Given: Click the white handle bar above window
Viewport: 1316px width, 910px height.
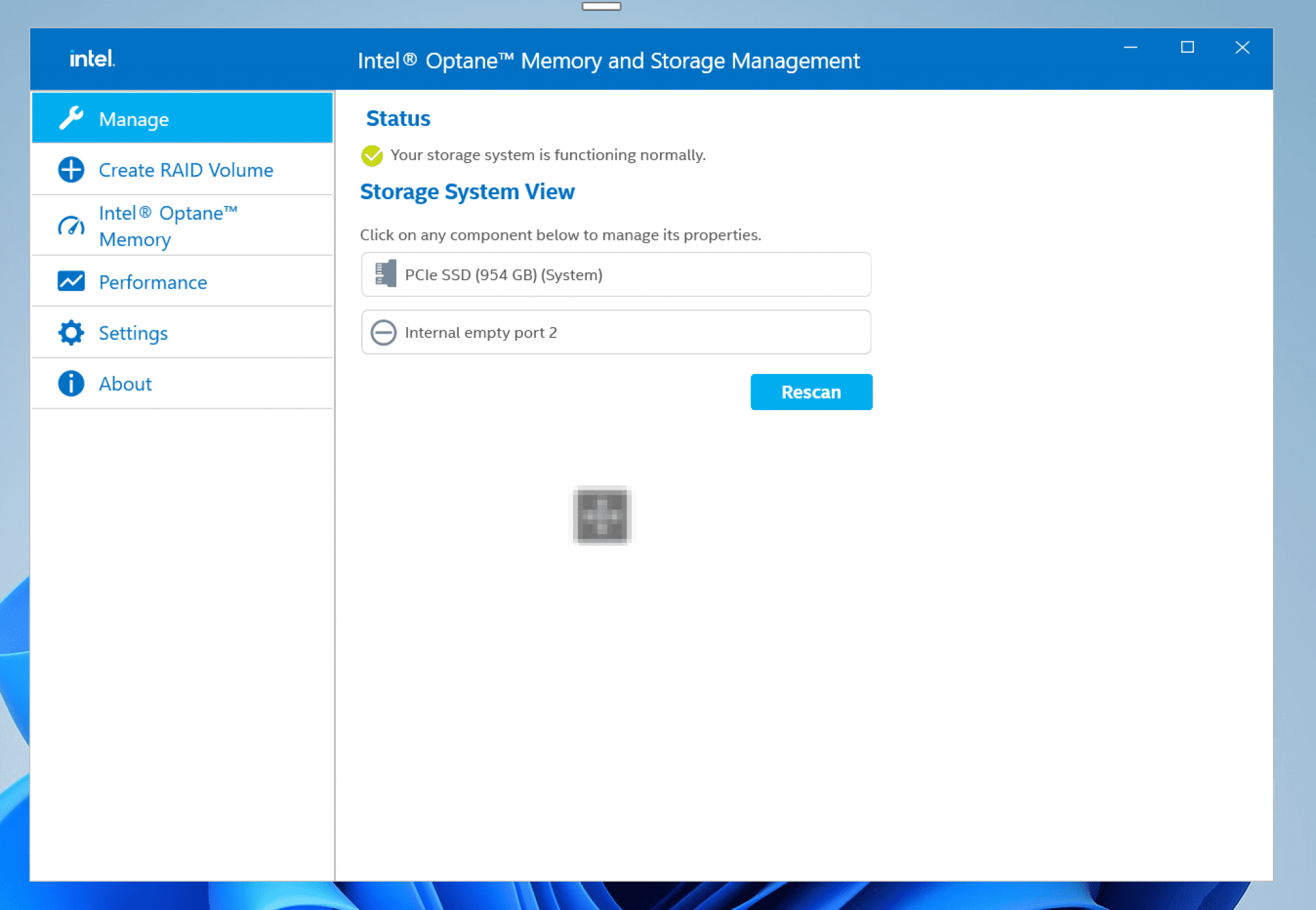Looking at the screenshot, I should coord(601,6).
